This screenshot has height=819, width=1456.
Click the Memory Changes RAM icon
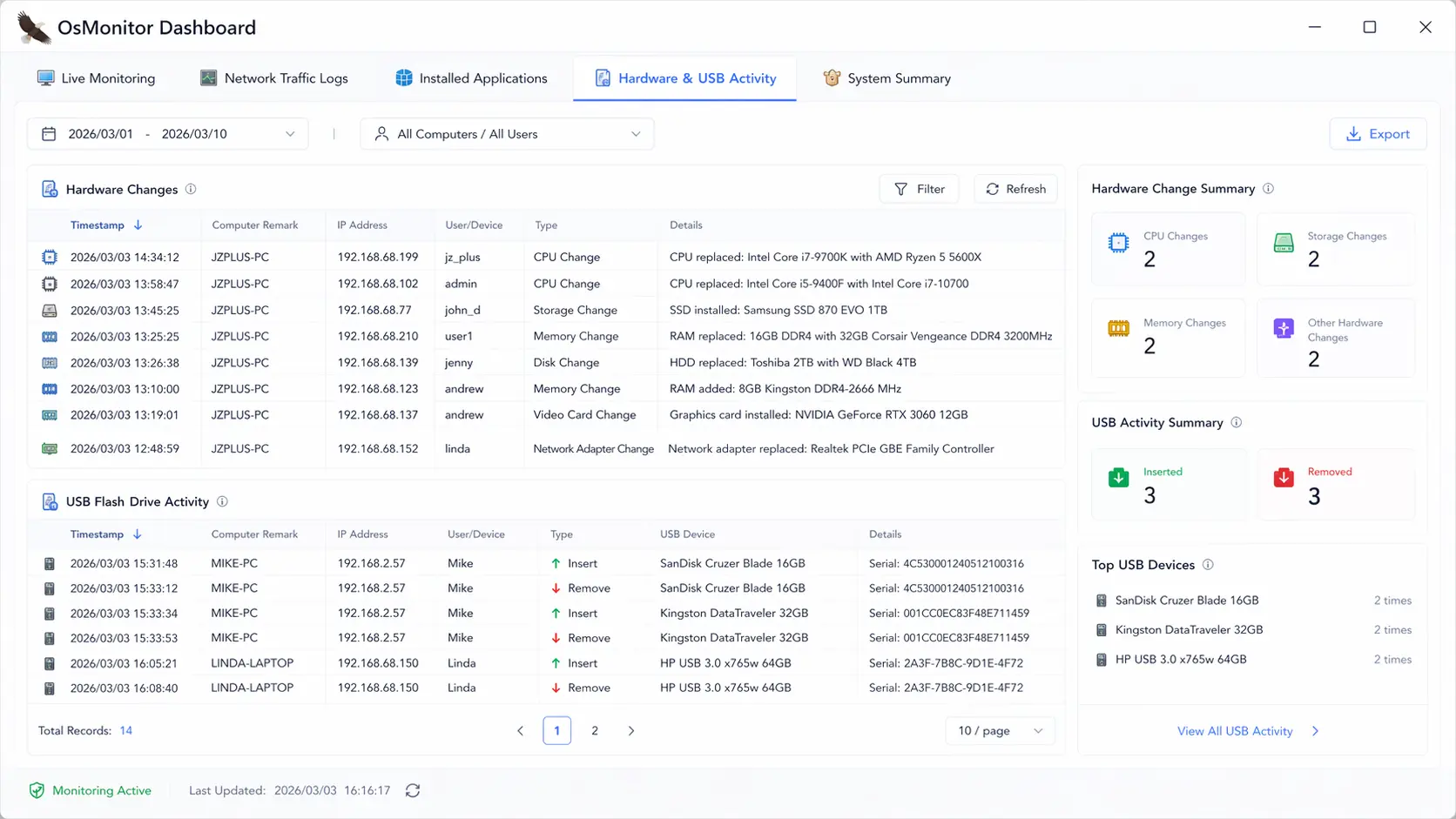coord(1119,328)
